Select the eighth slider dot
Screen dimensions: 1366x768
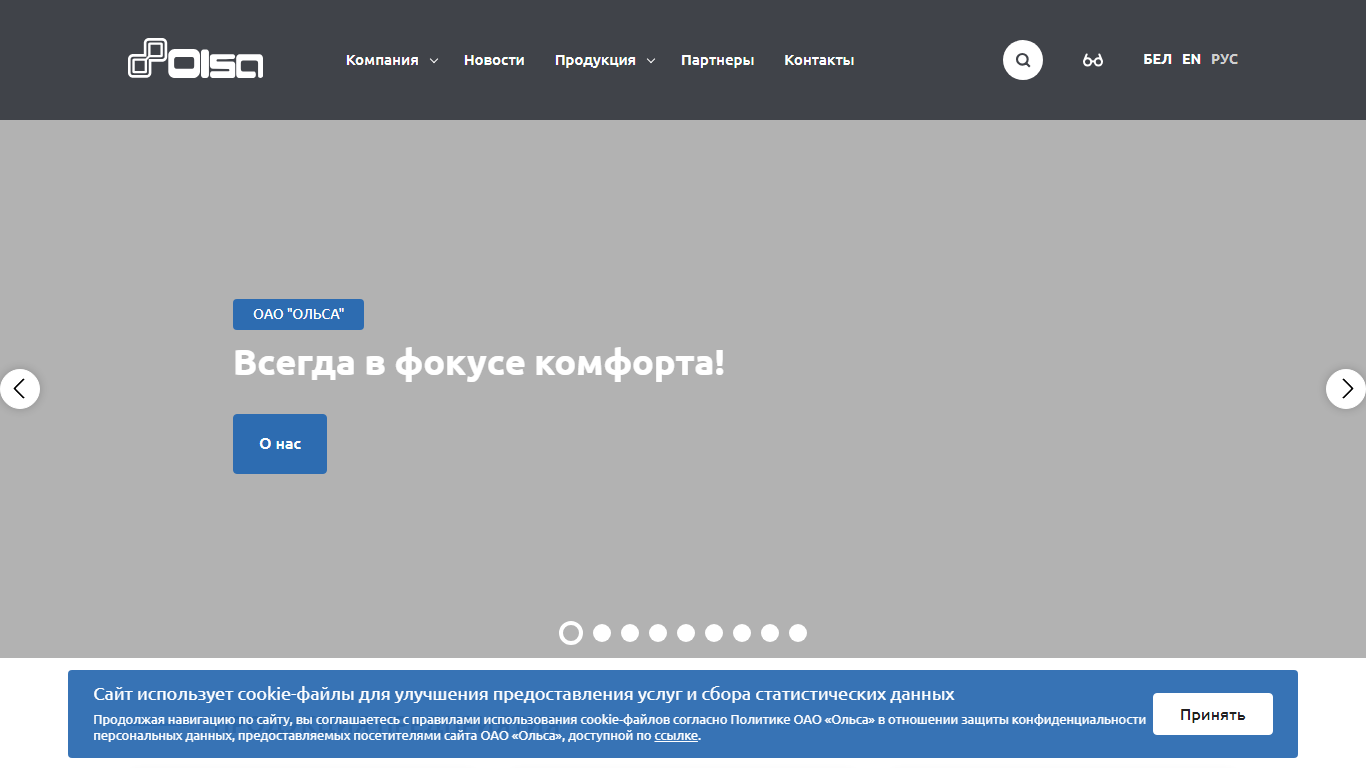770,633
